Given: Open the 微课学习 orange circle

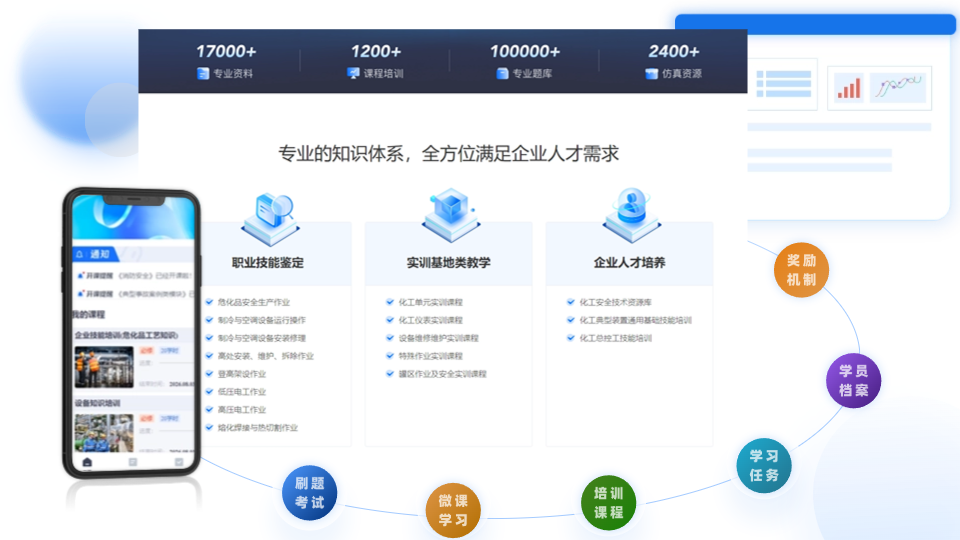Looking at the screenshot, I should click(453, 510).
